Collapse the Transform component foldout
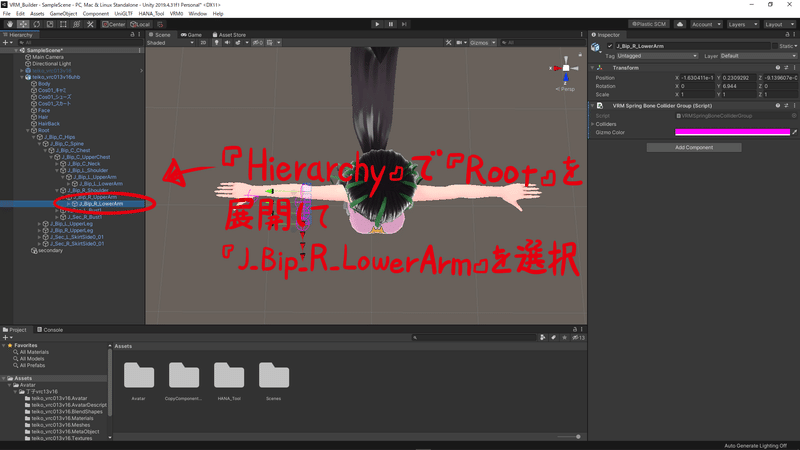Screen dimensions: 800x450 [x=592, y=68]
